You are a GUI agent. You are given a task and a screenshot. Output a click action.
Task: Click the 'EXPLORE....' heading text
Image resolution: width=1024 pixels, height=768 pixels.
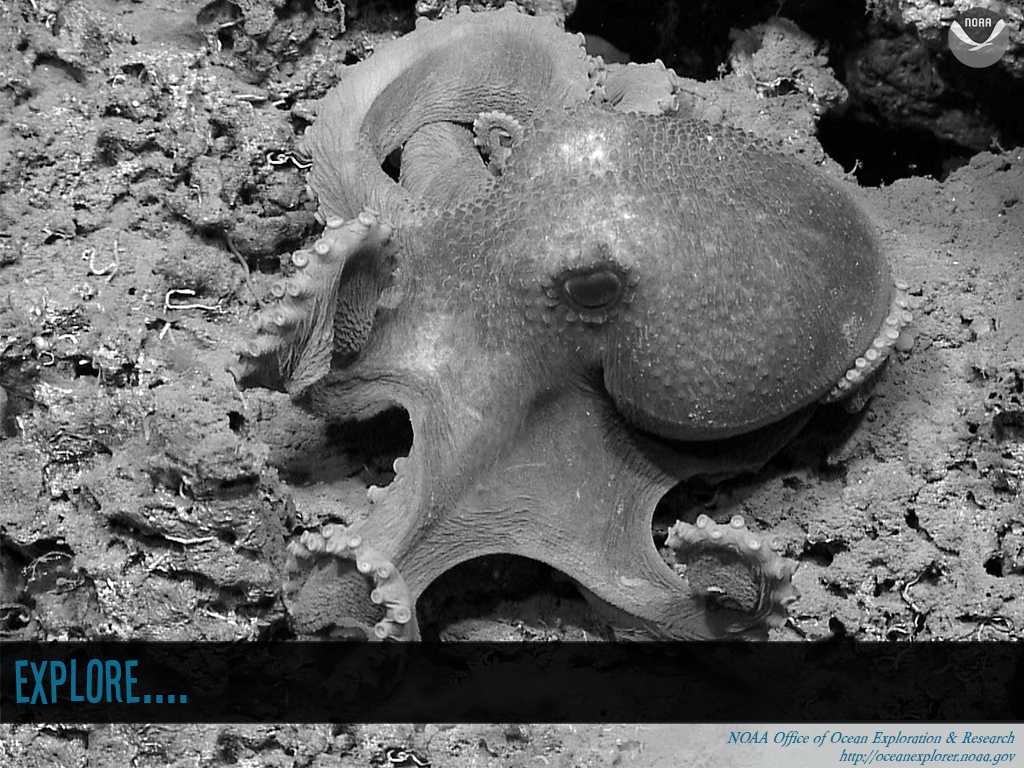coord(101,682)
